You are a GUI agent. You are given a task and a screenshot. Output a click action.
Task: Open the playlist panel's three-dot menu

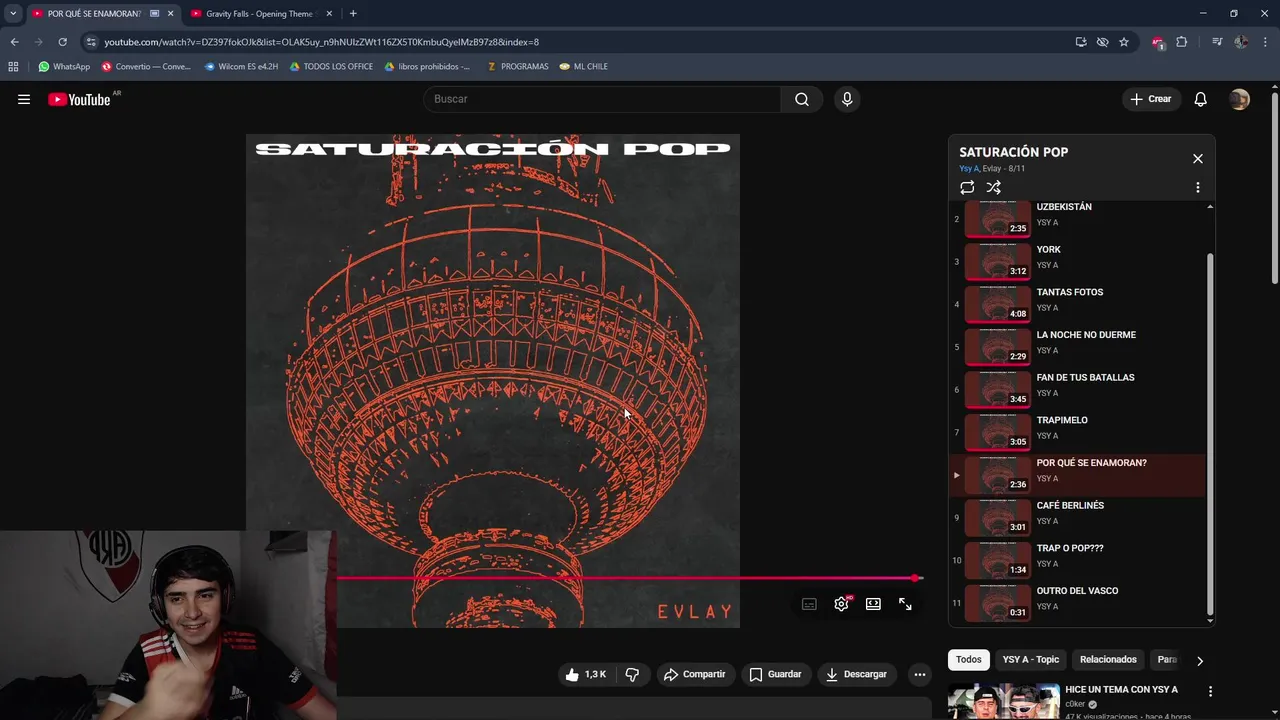1197,187
